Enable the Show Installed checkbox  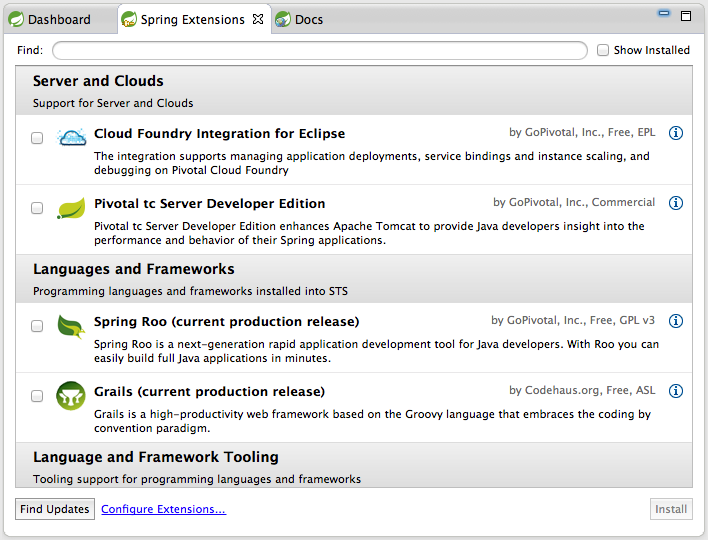[603, 50]
